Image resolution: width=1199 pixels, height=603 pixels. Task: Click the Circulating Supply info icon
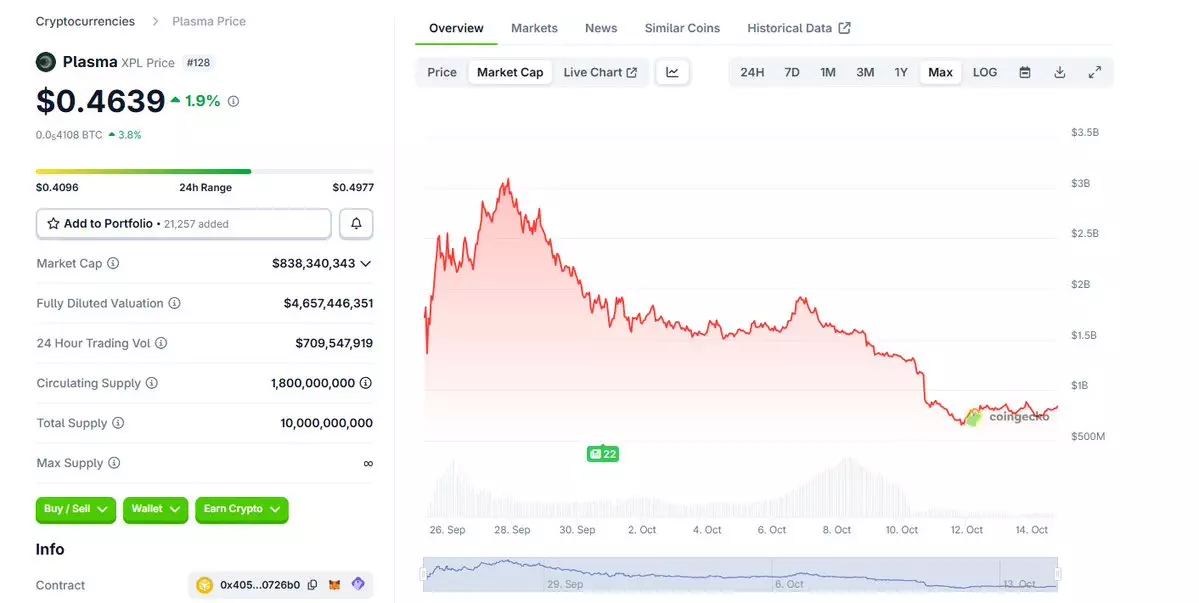151,383
